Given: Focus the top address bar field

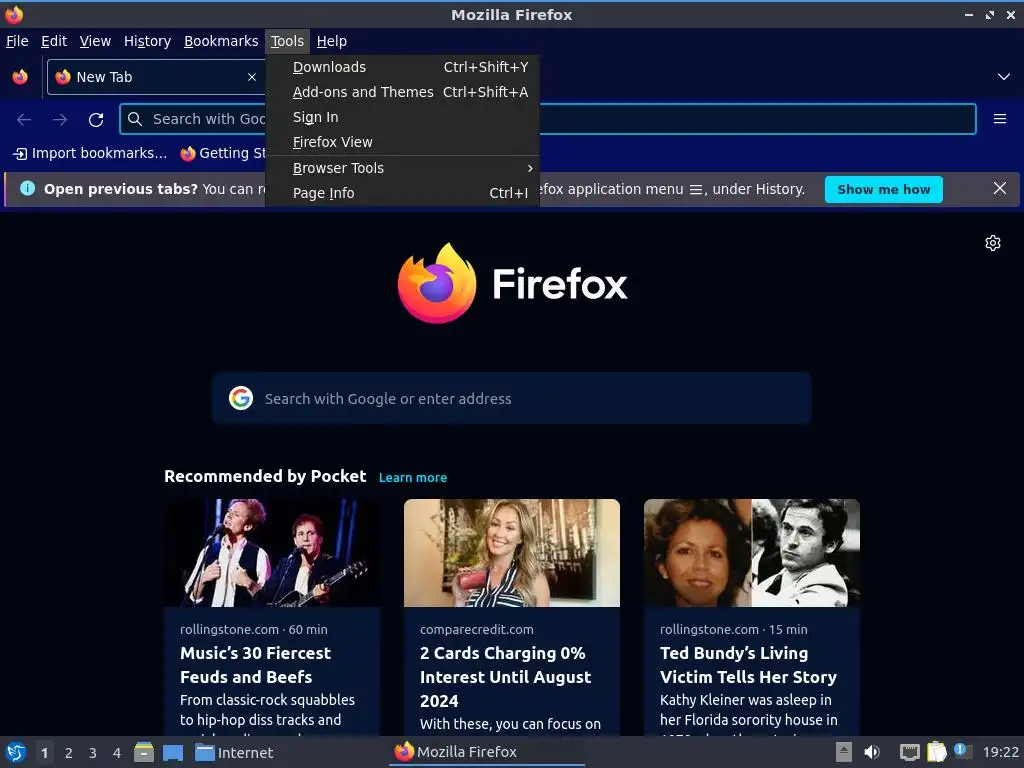Looking at the screenshot, I should (548, 119).
